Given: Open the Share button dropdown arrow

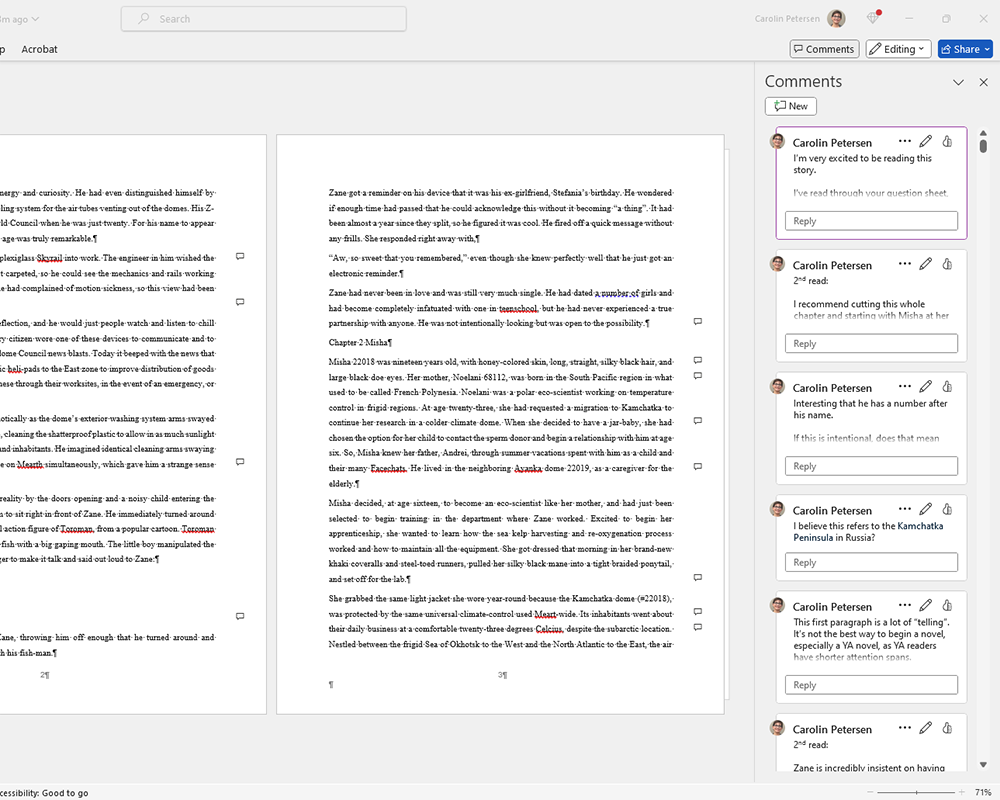Looking at the screenshot, I should 987,49.
